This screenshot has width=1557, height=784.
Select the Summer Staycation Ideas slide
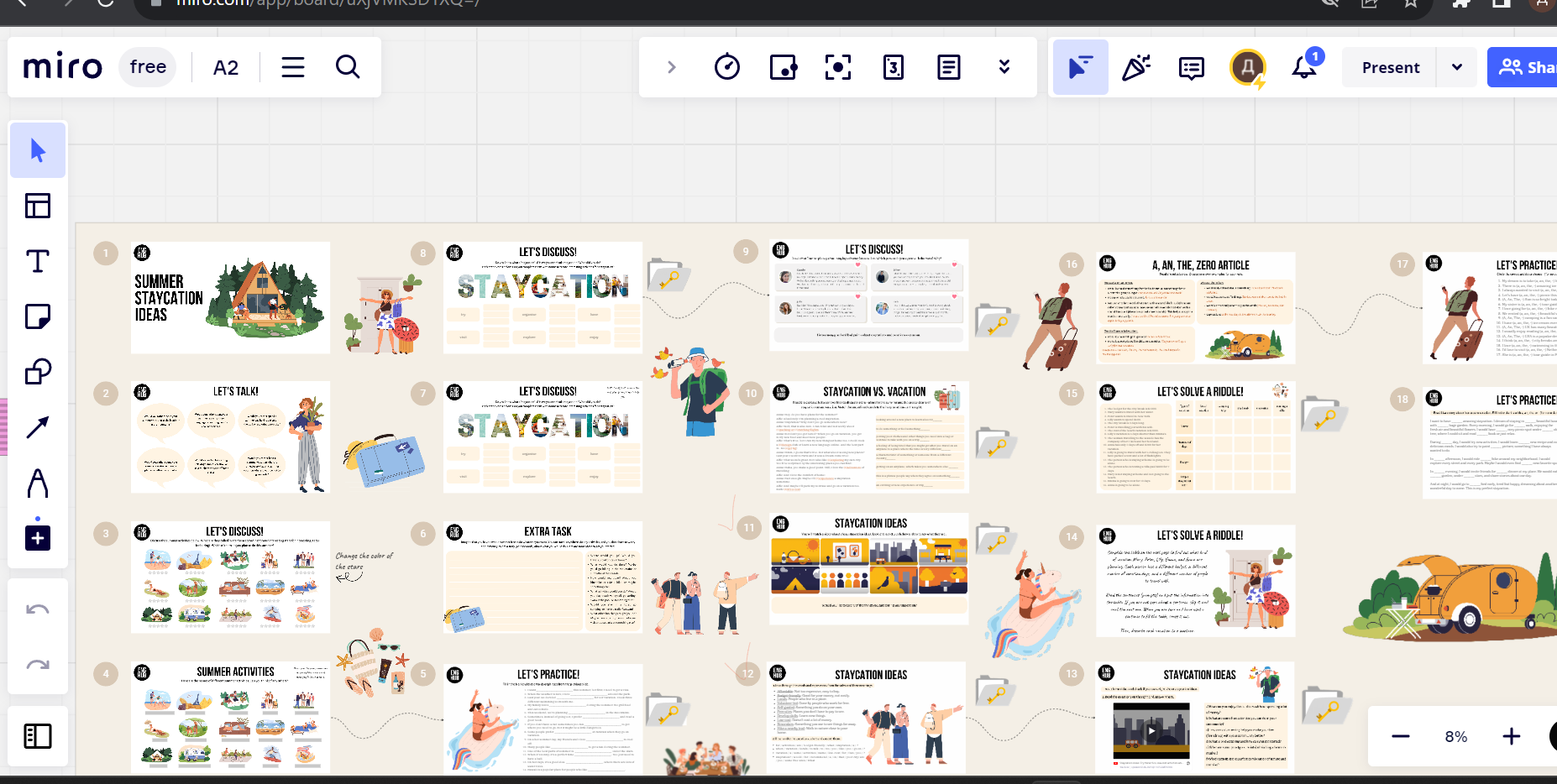[230, 297]
